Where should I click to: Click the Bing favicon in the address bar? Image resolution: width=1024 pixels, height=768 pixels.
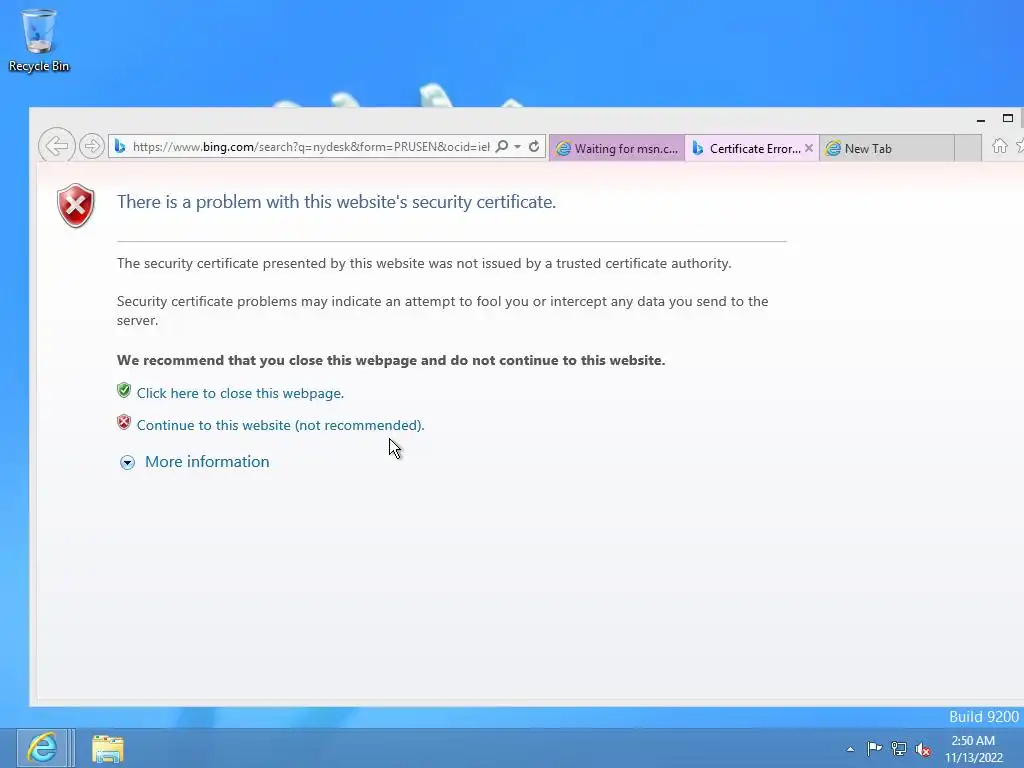pos(120,146)
